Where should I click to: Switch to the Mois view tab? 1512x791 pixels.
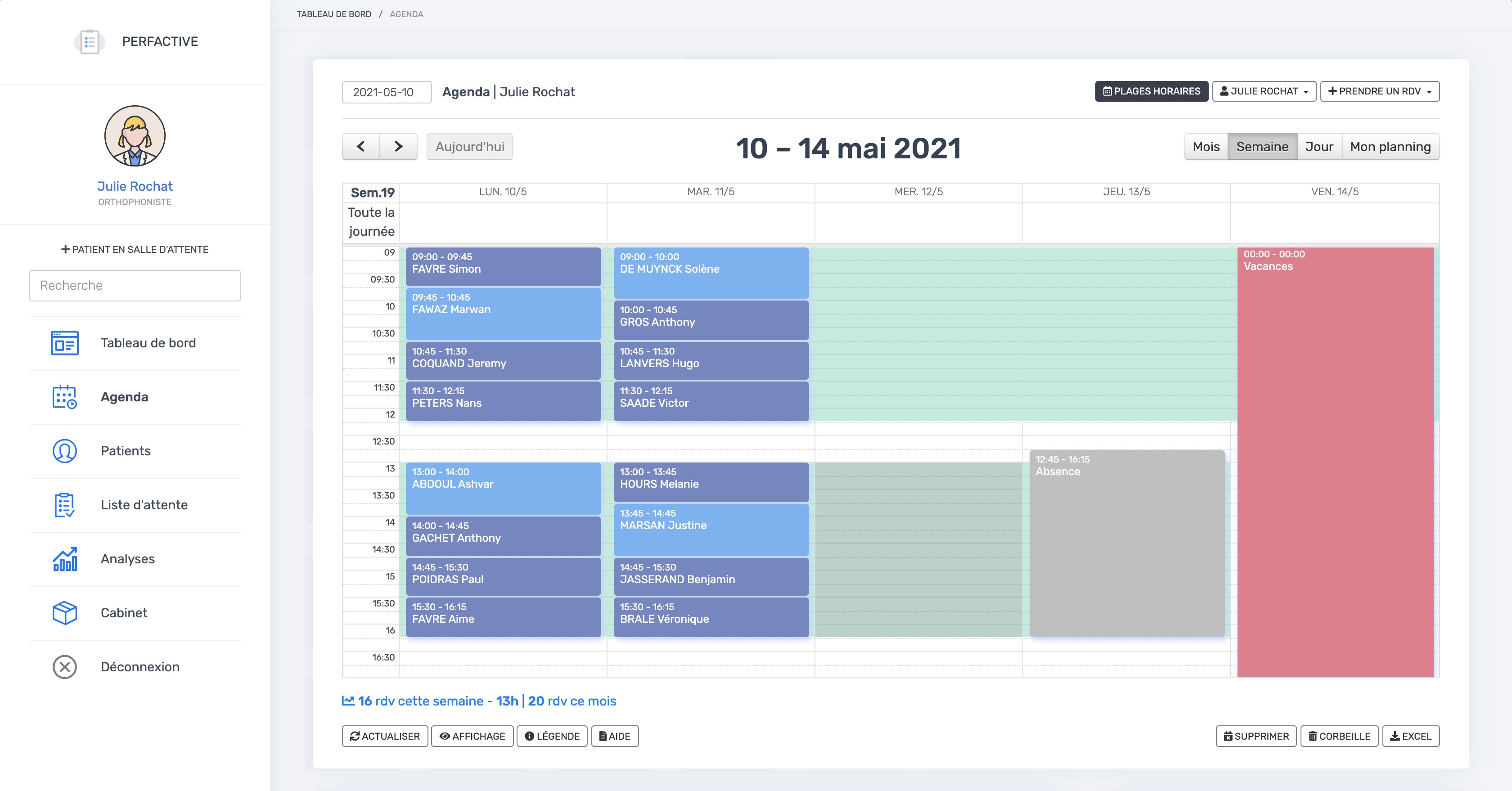click(1206, 147)
